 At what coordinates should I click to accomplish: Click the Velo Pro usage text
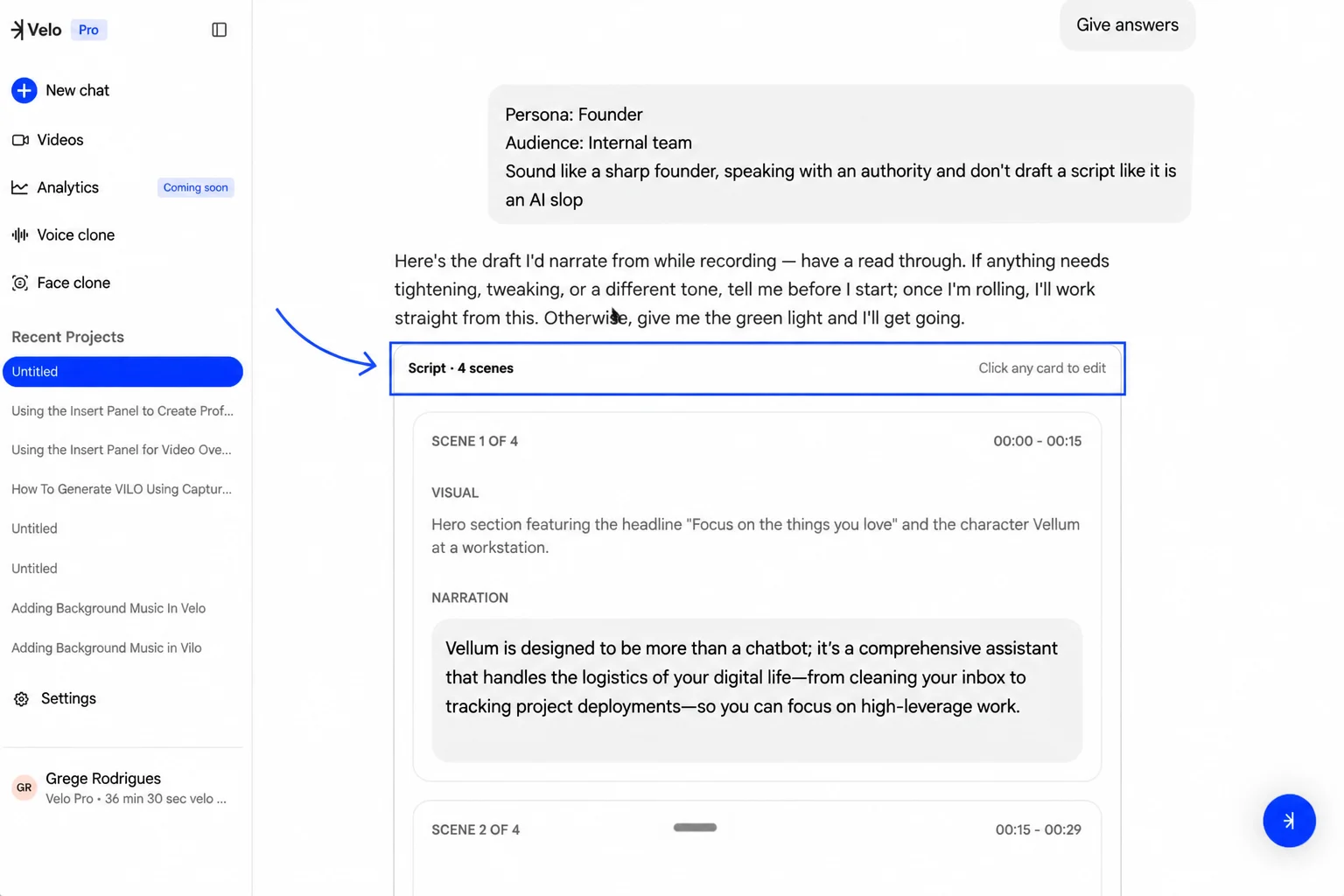click(x=136, y=799)
